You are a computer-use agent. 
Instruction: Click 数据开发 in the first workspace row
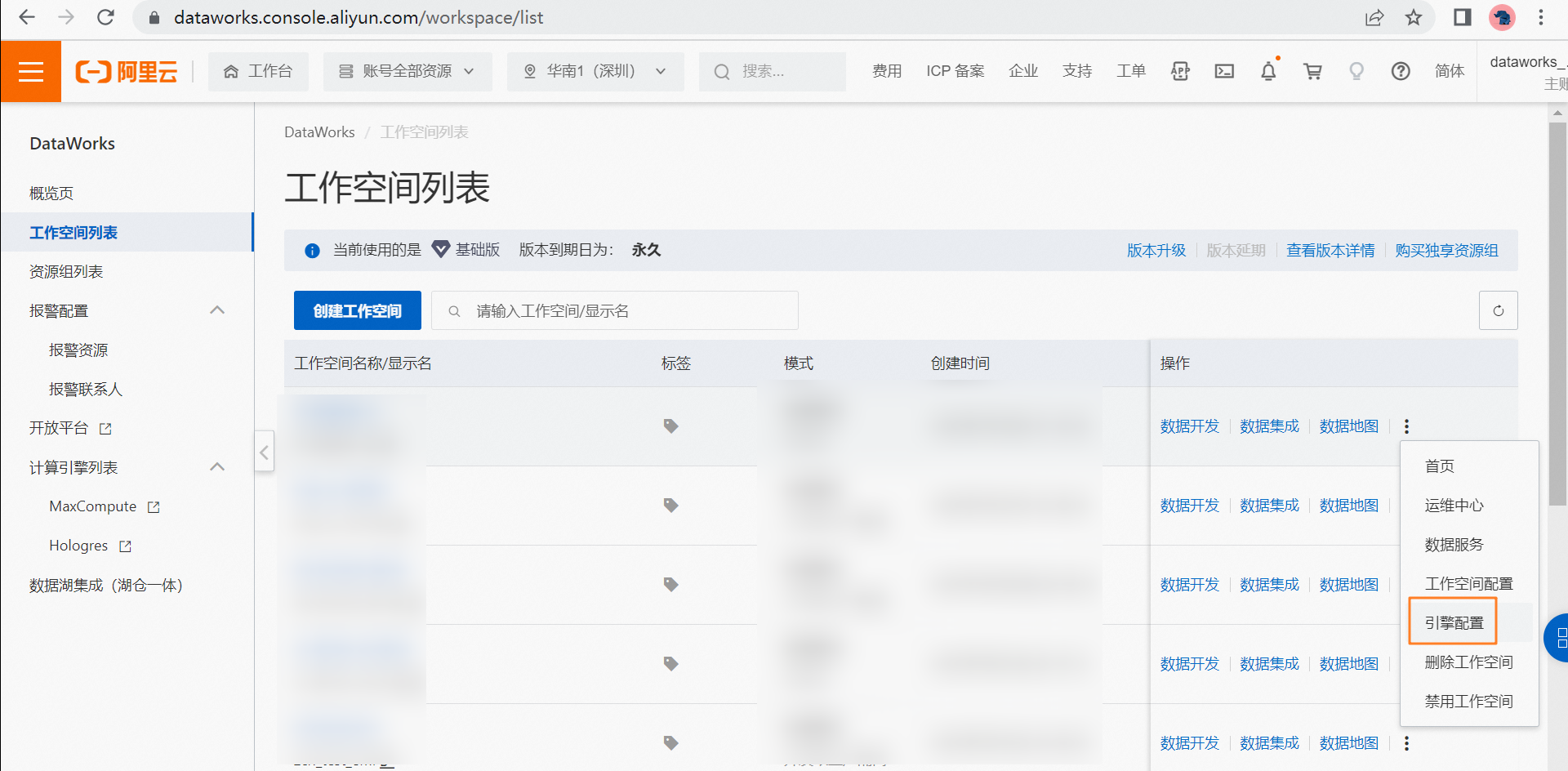(1190, 426)
